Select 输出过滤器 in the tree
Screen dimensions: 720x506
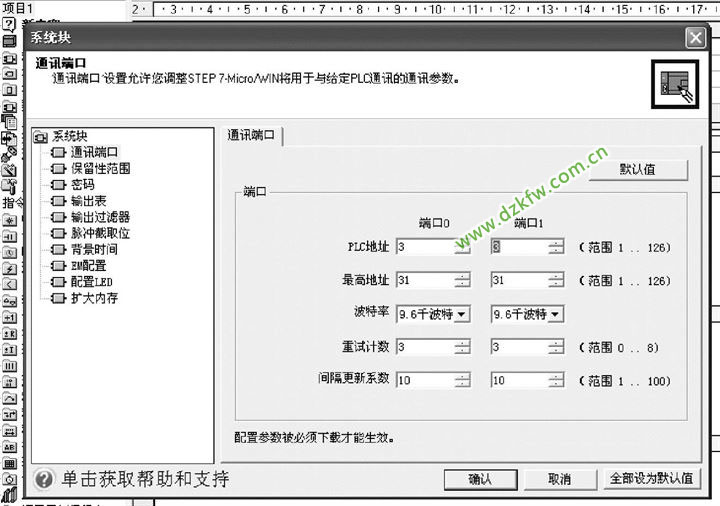(98, 217)
